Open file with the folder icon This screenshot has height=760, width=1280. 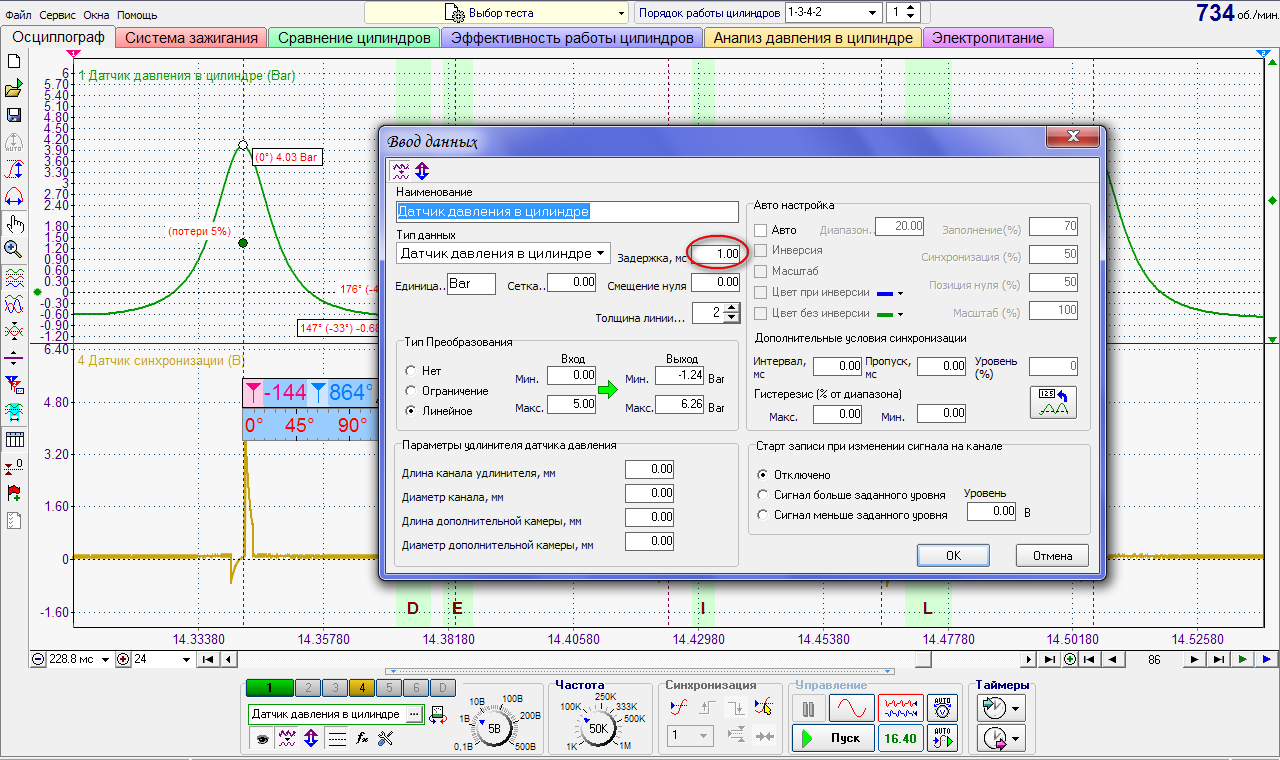coord(14,89)
